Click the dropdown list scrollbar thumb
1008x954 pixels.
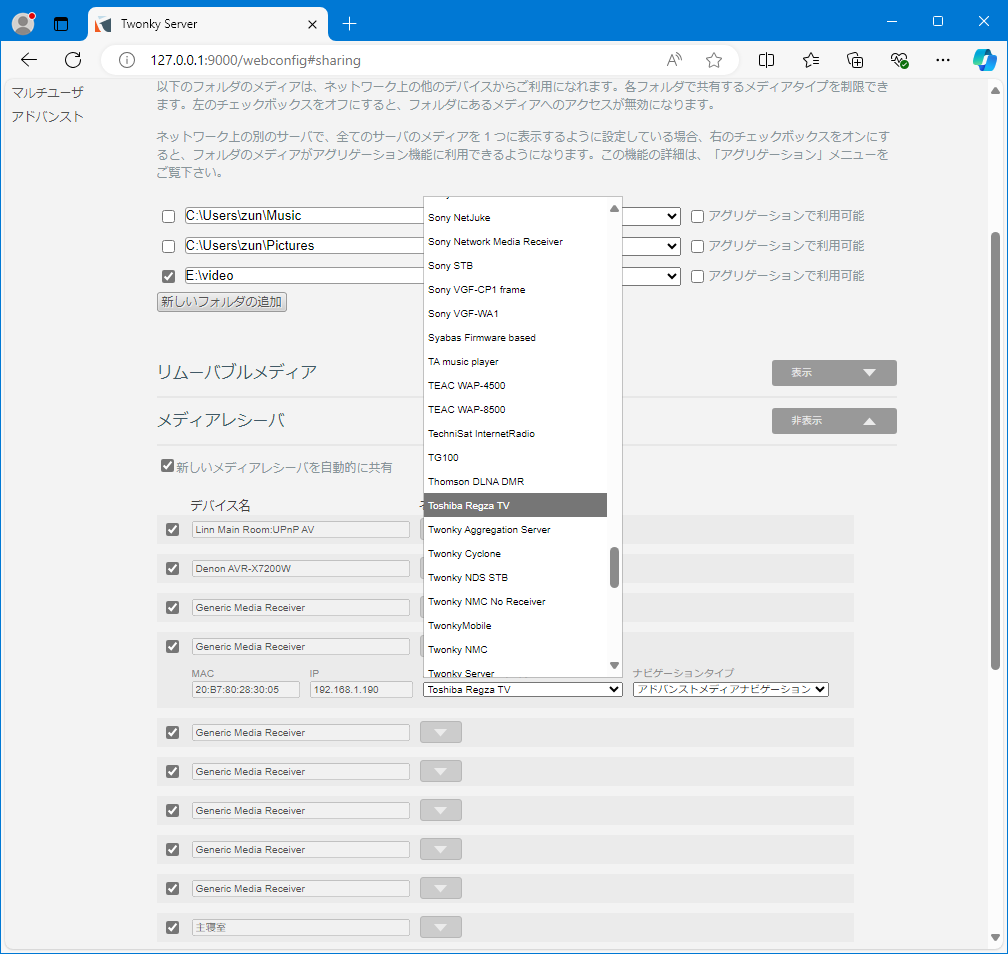point(615,567)
